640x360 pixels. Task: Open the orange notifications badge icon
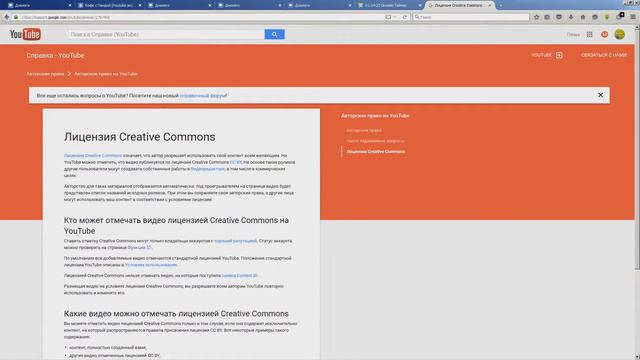point(604,34)
